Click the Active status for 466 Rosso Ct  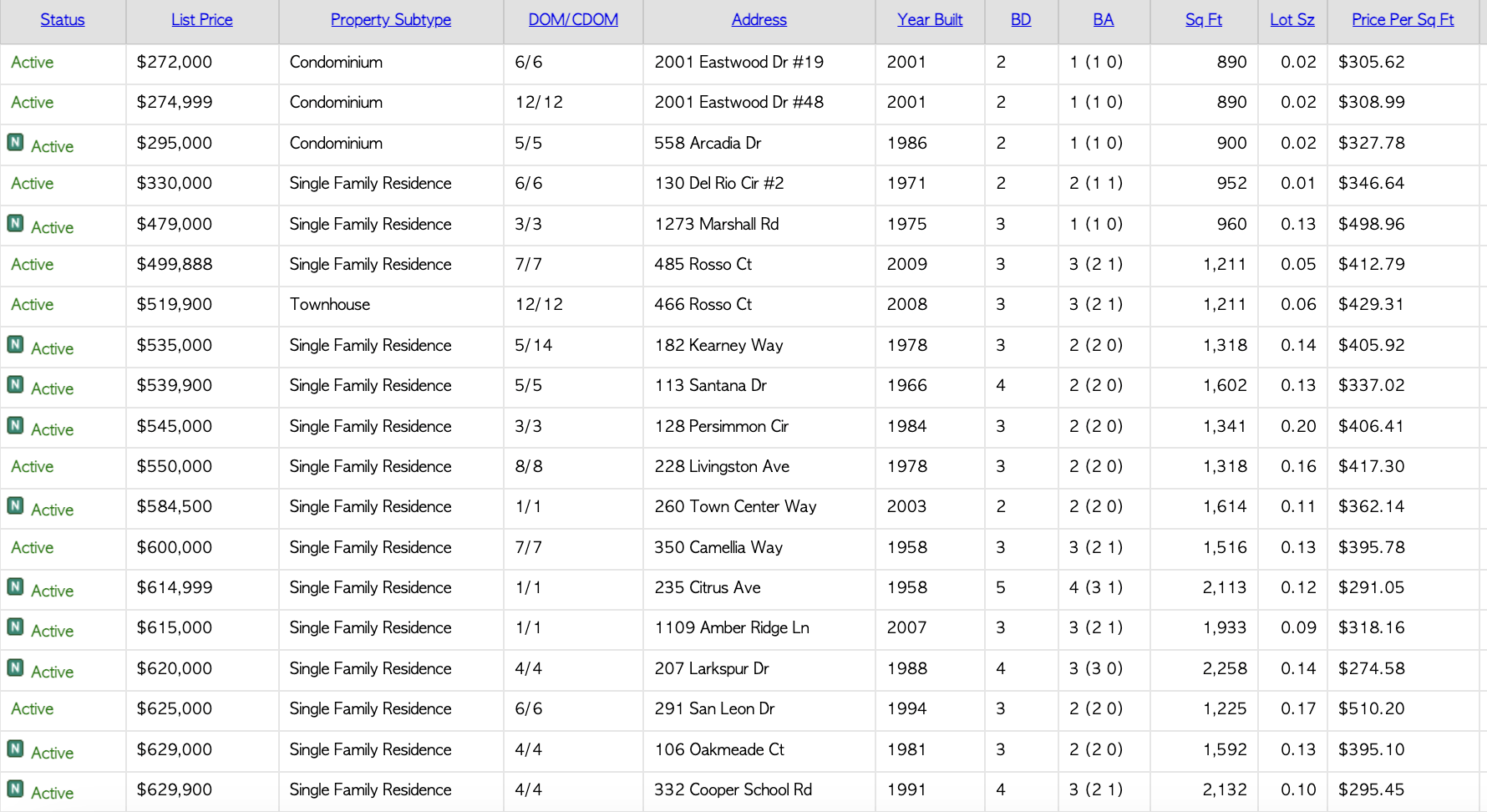click(33, 305)
